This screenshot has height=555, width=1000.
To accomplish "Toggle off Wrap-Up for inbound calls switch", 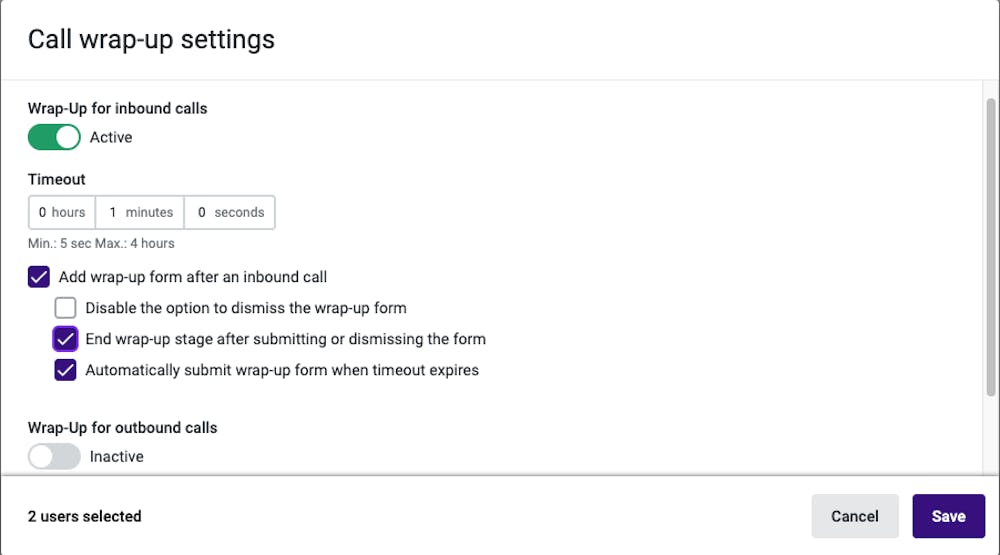I will pos(54,137).
